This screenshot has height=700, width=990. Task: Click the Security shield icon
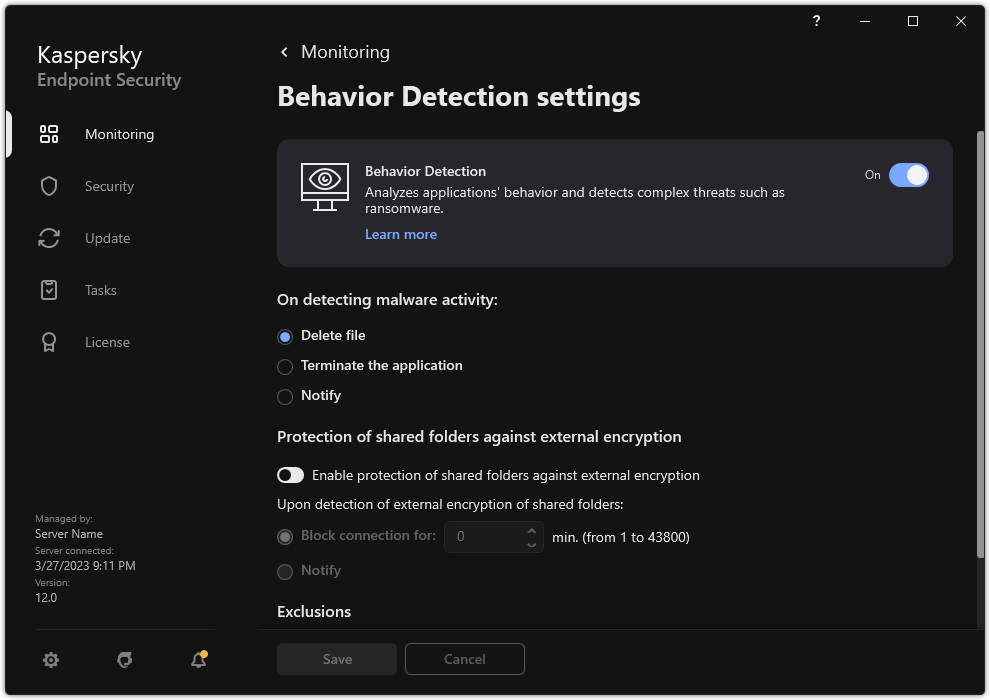point(49,186)
